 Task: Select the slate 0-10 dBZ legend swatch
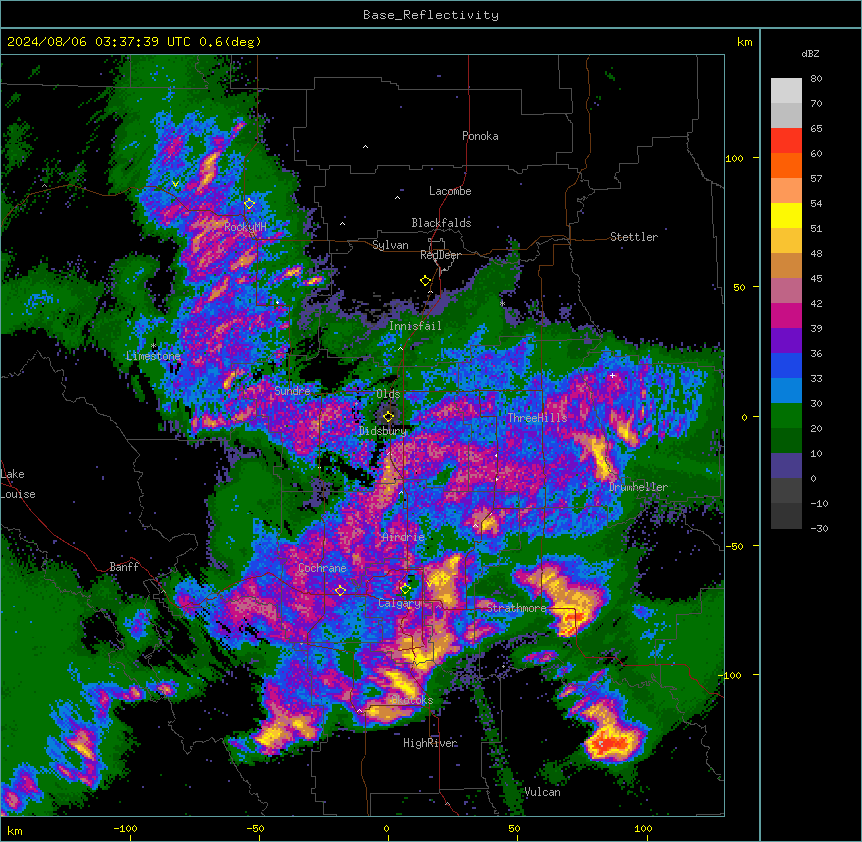point(786,466)
